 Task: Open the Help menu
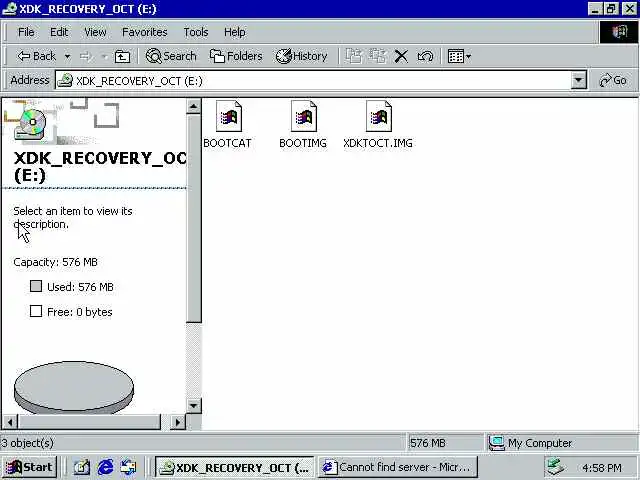(x=235, y=32)
